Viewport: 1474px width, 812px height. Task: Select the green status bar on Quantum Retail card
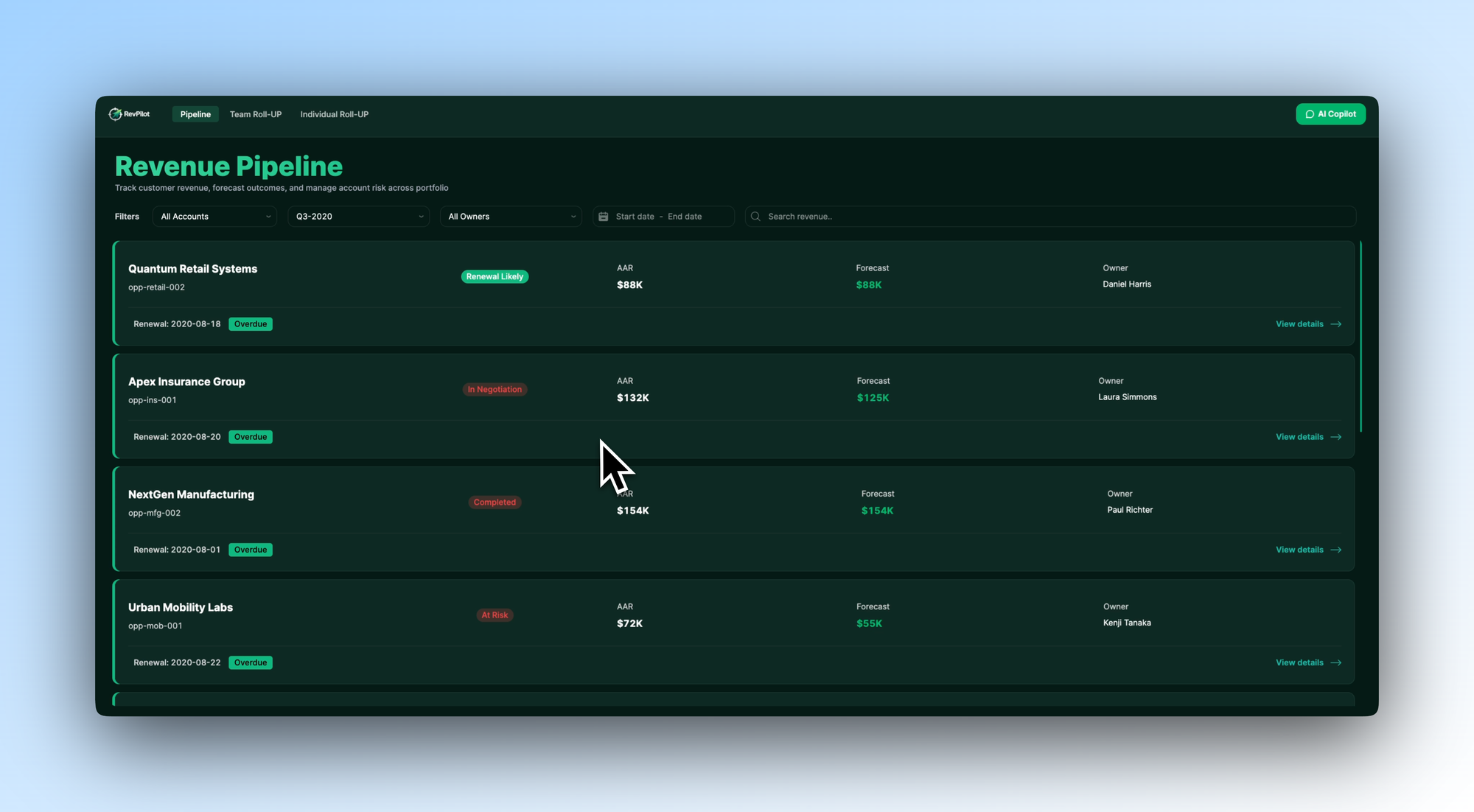click(x=115, y=293)
